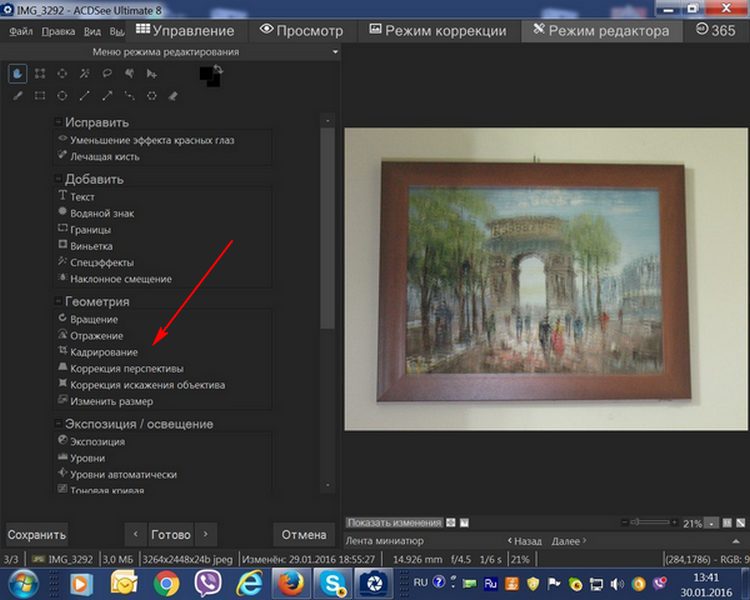Viewport: 750px width, 600px height.
Task: Choose rectangle selection tool in upper tool row
Action: tap(40, 74)
